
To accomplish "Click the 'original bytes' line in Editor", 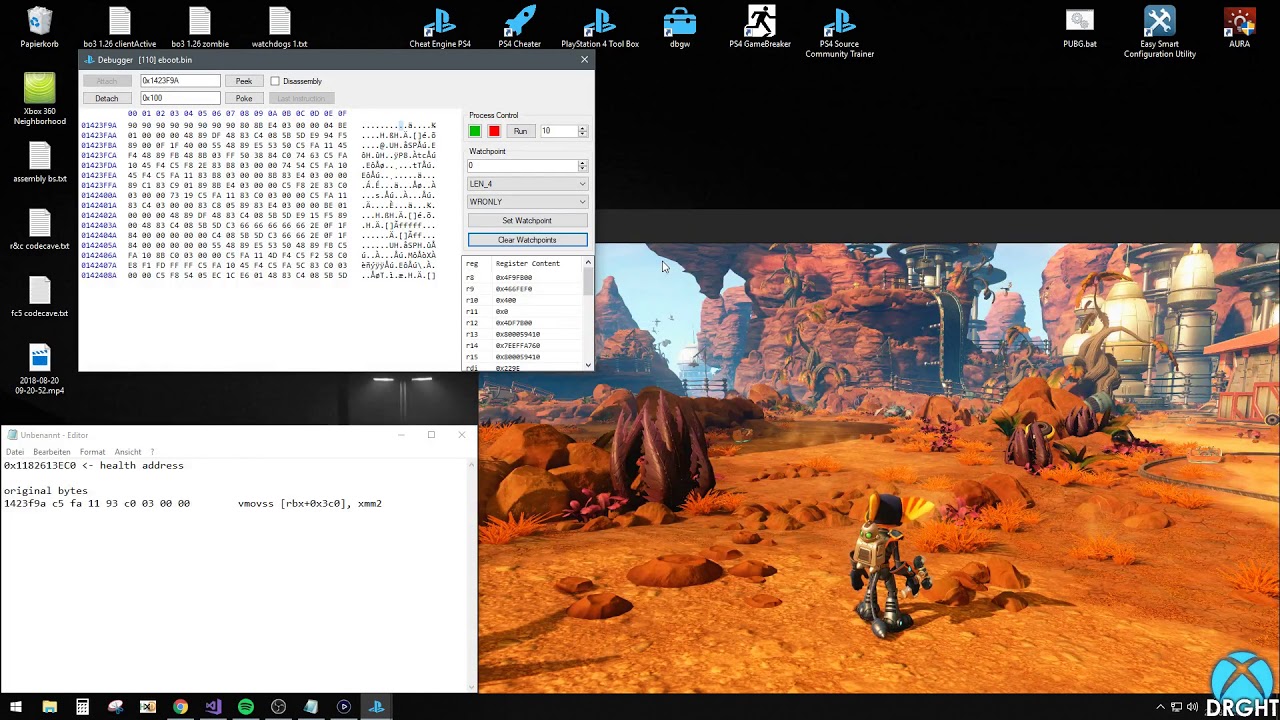I will coord(46,491).
